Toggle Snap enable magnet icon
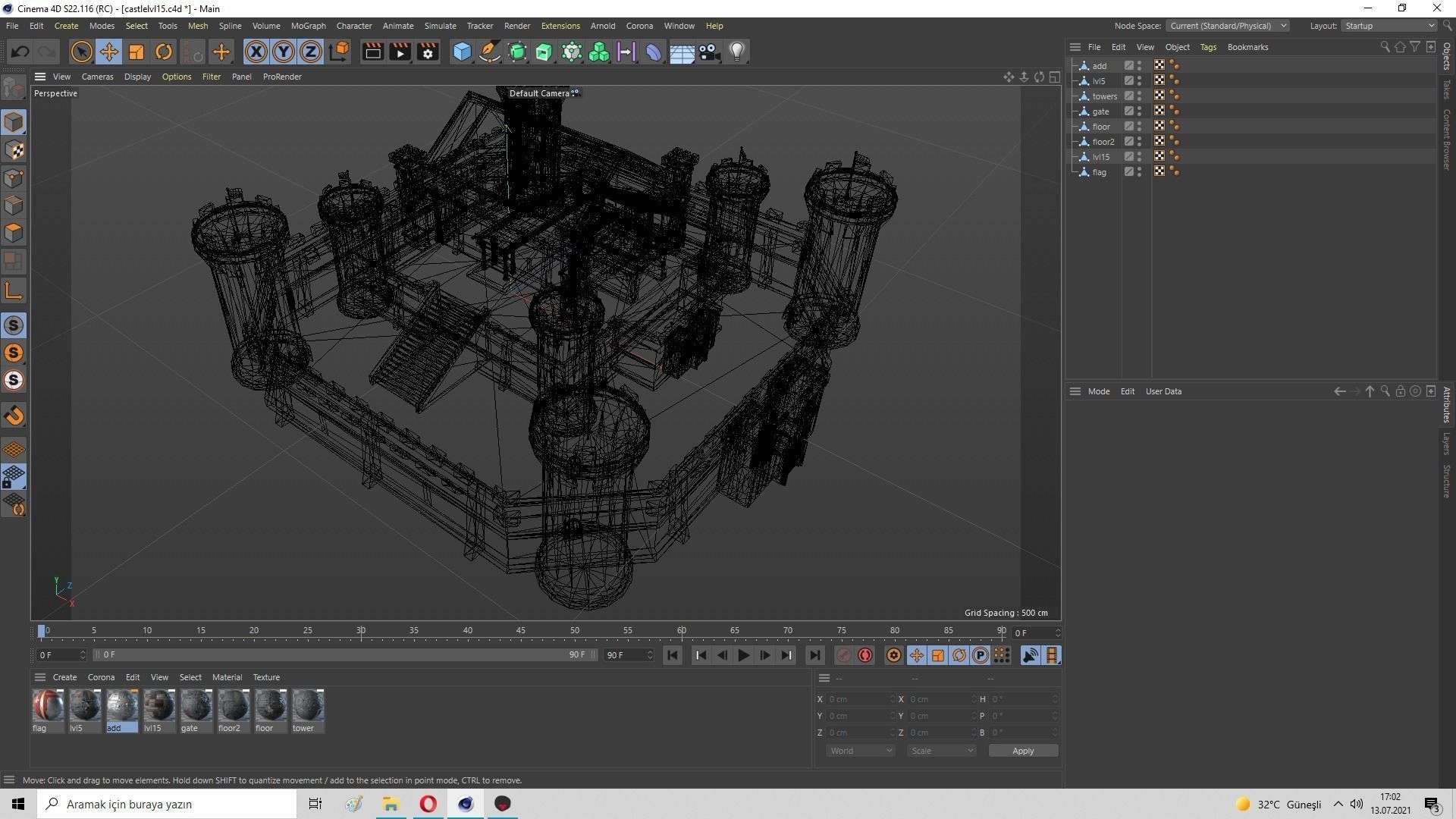 [14, 416]
